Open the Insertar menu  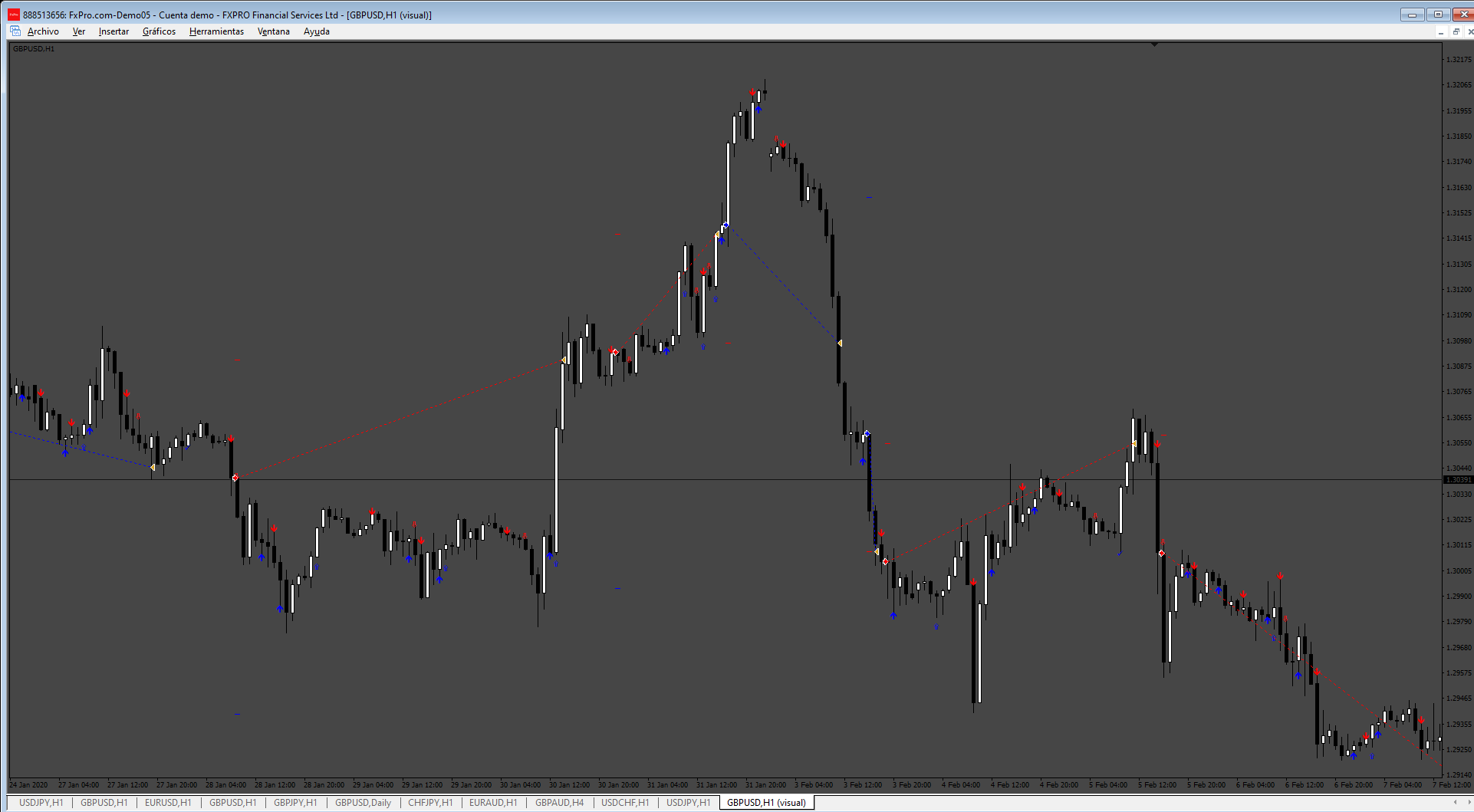coord(114,31)
